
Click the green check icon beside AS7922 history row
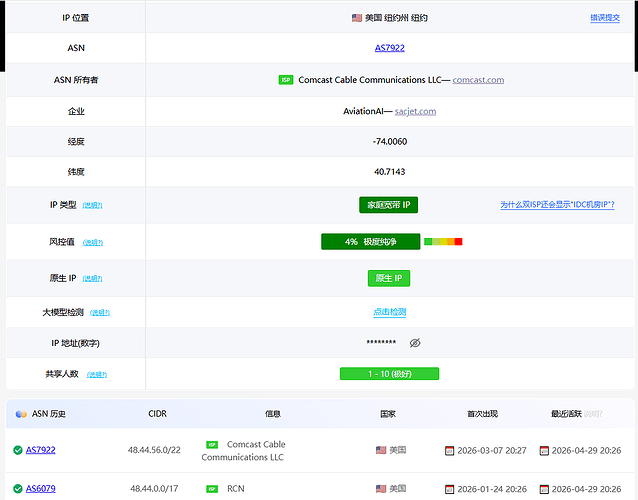[17, 450]
